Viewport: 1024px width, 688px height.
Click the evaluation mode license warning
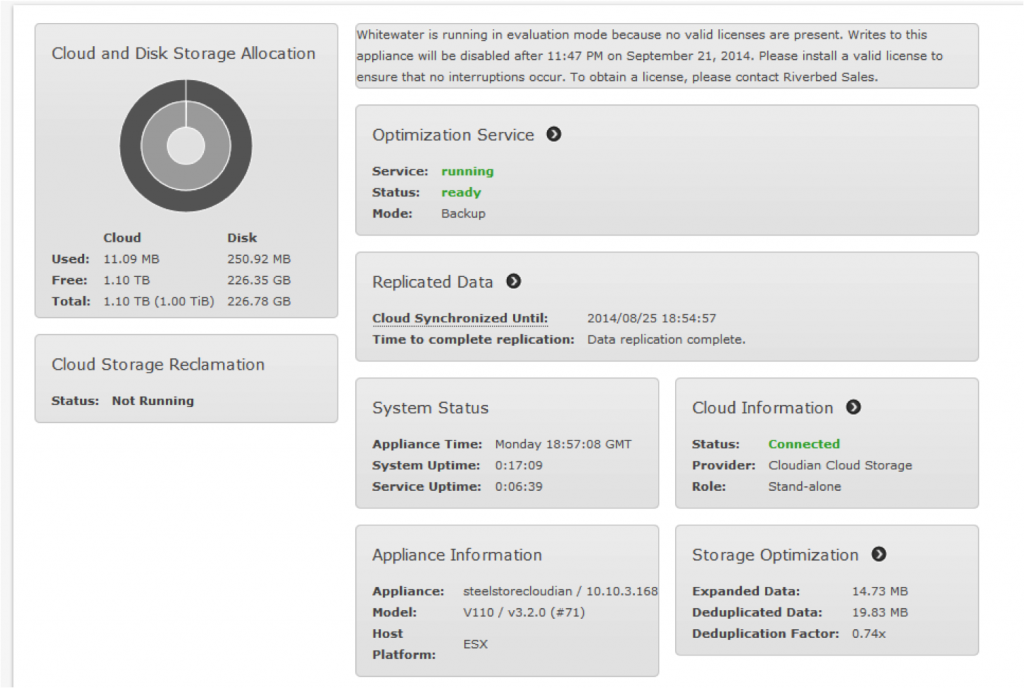(x=667, y=56)
